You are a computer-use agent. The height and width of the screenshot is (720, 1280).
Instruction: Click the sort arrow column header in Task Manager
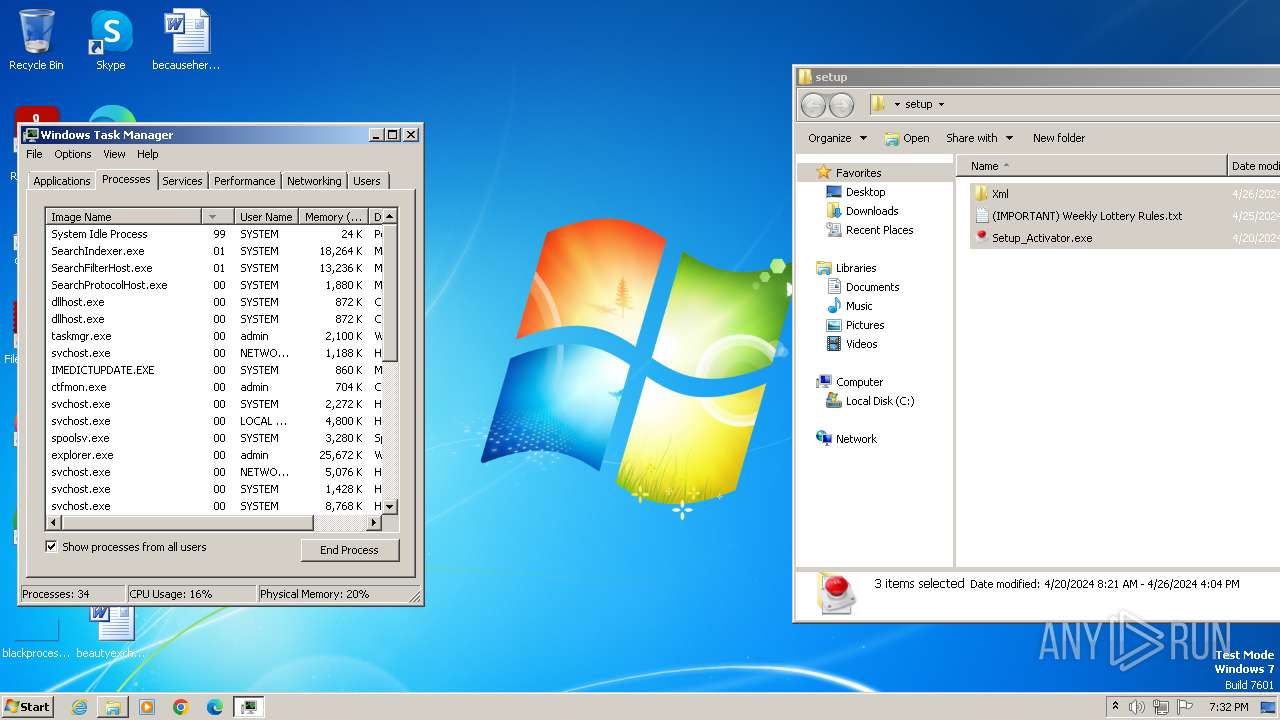(217, 217)
